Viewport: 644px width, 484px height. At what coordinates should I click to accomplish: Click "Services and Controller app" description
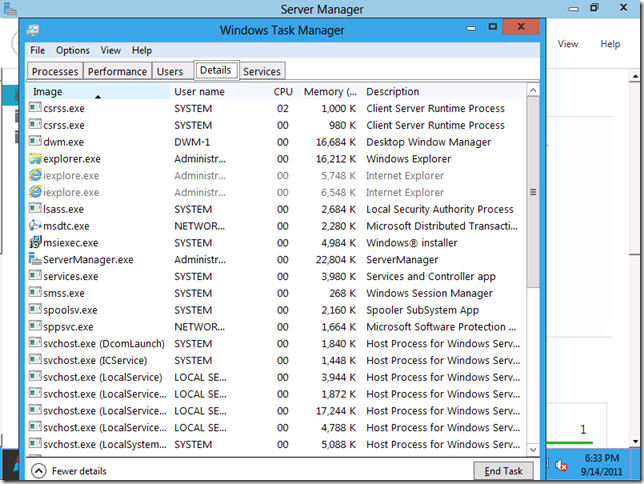[431, 276]
